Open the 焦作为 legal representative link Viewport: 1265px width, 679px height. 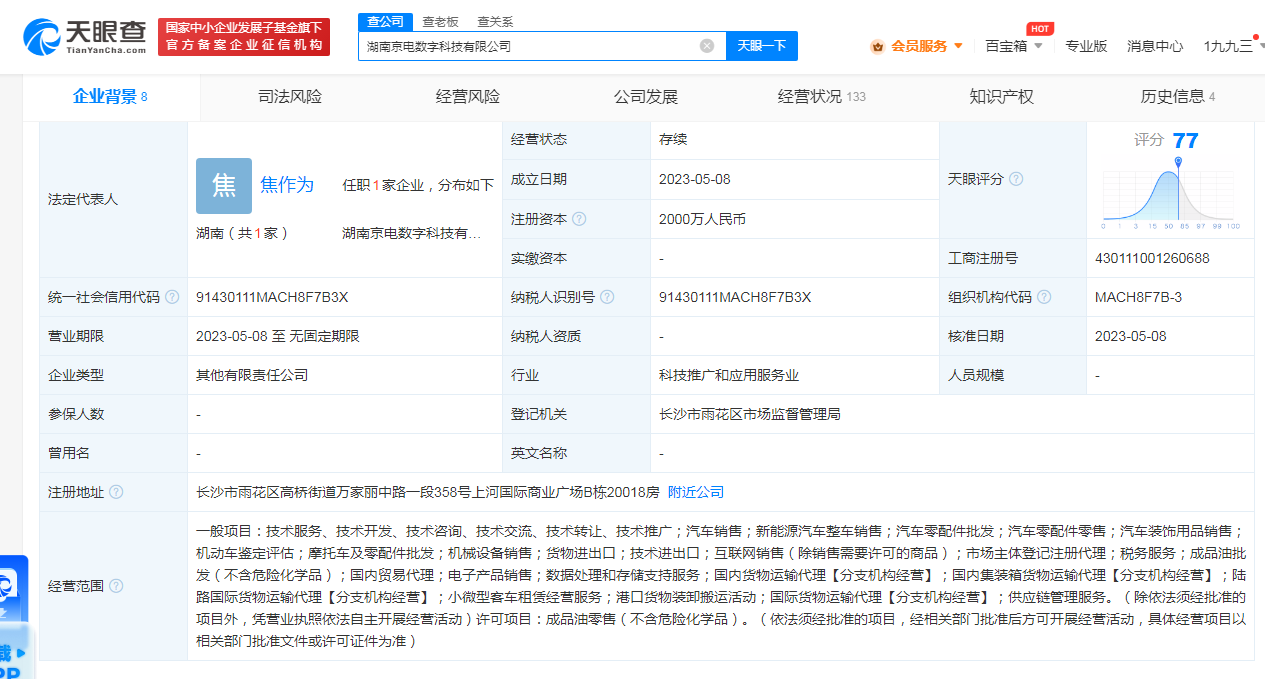287,185
